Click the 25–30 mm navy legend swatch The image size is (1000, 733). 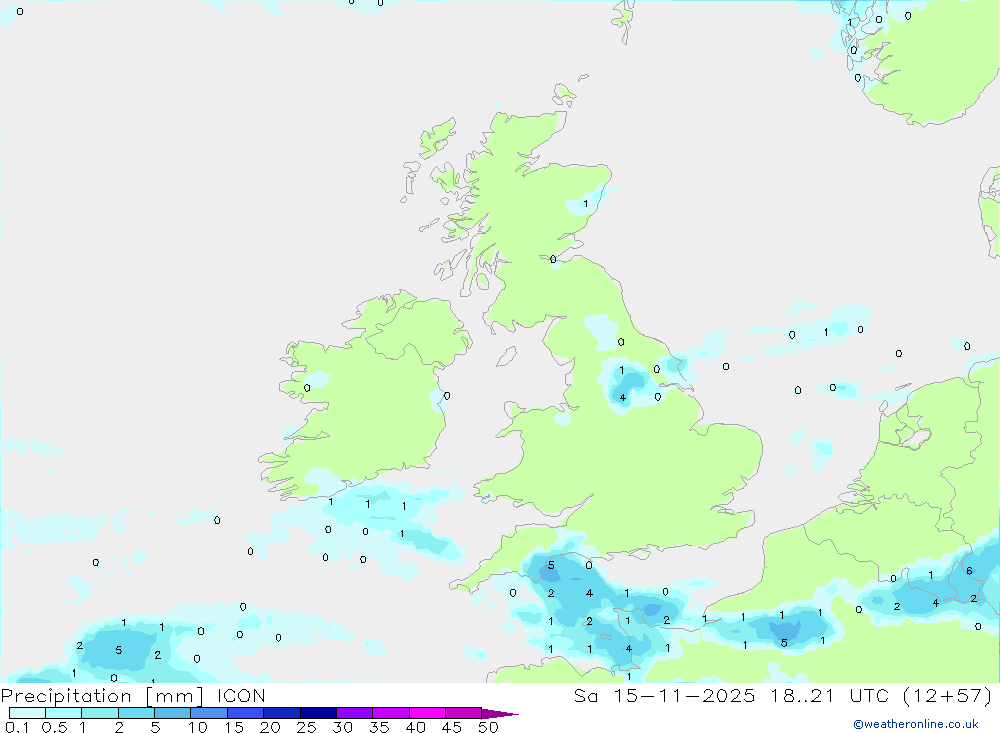[318, 713]
